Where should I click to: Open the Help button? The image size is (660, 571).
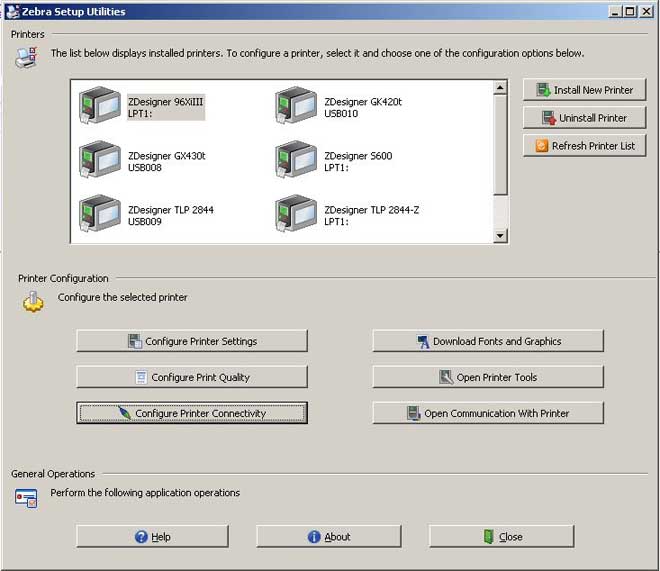[x=152, y=536]
